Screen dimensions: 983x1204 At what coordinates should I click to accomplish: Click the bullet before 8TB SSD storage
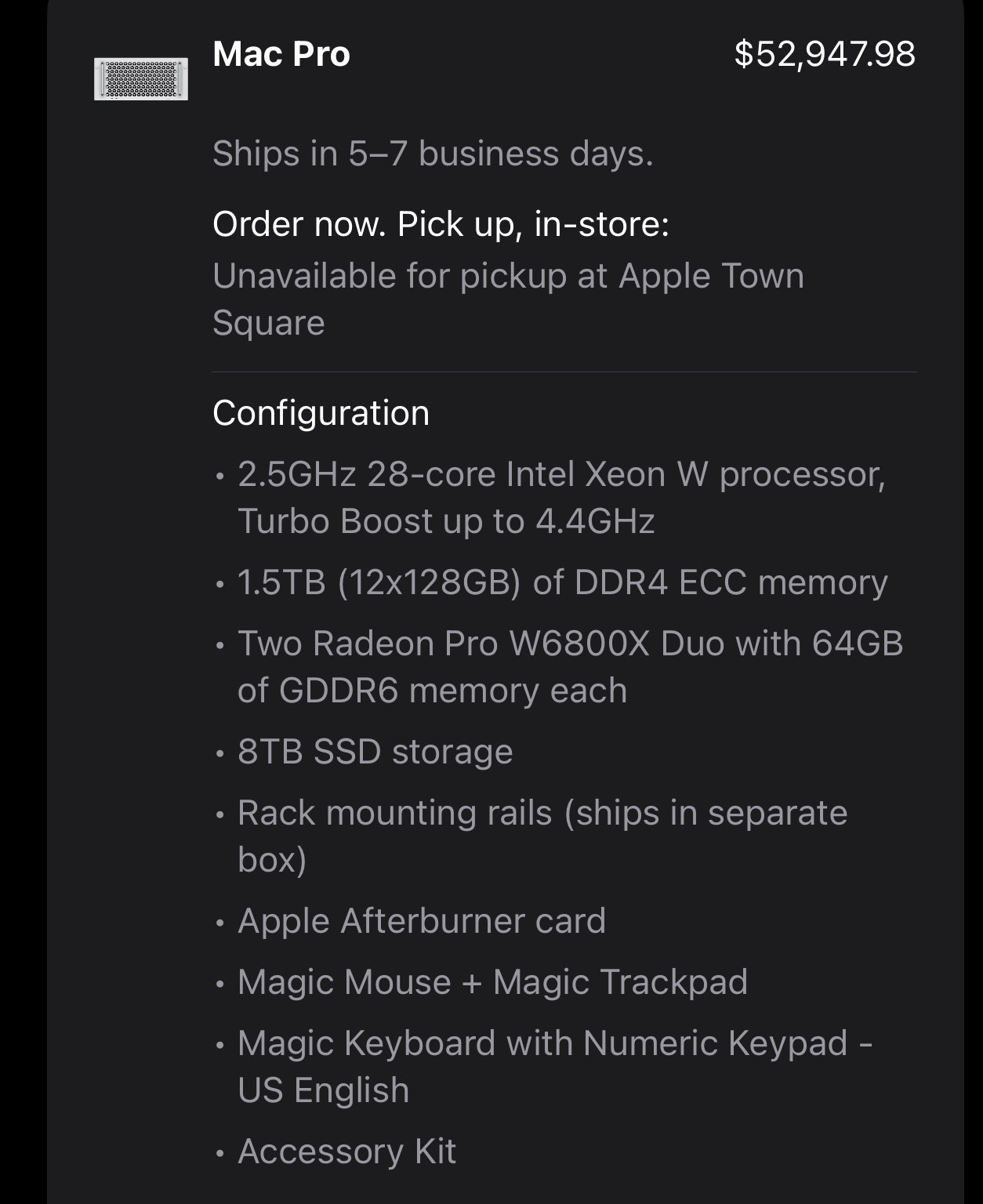[x=220, y=753]
